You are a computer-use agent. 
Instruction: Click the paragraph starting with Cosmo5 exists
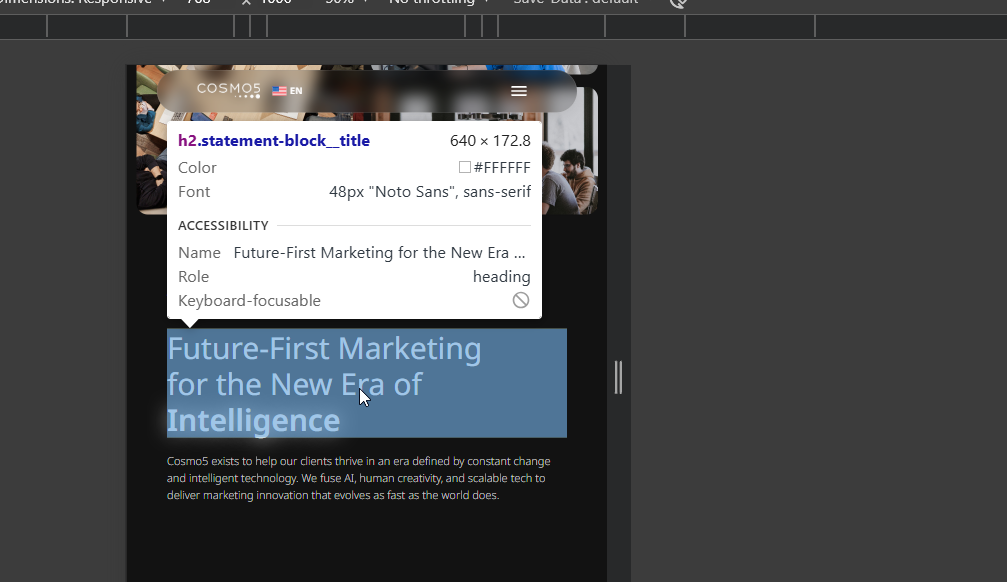tap(358, 478)
